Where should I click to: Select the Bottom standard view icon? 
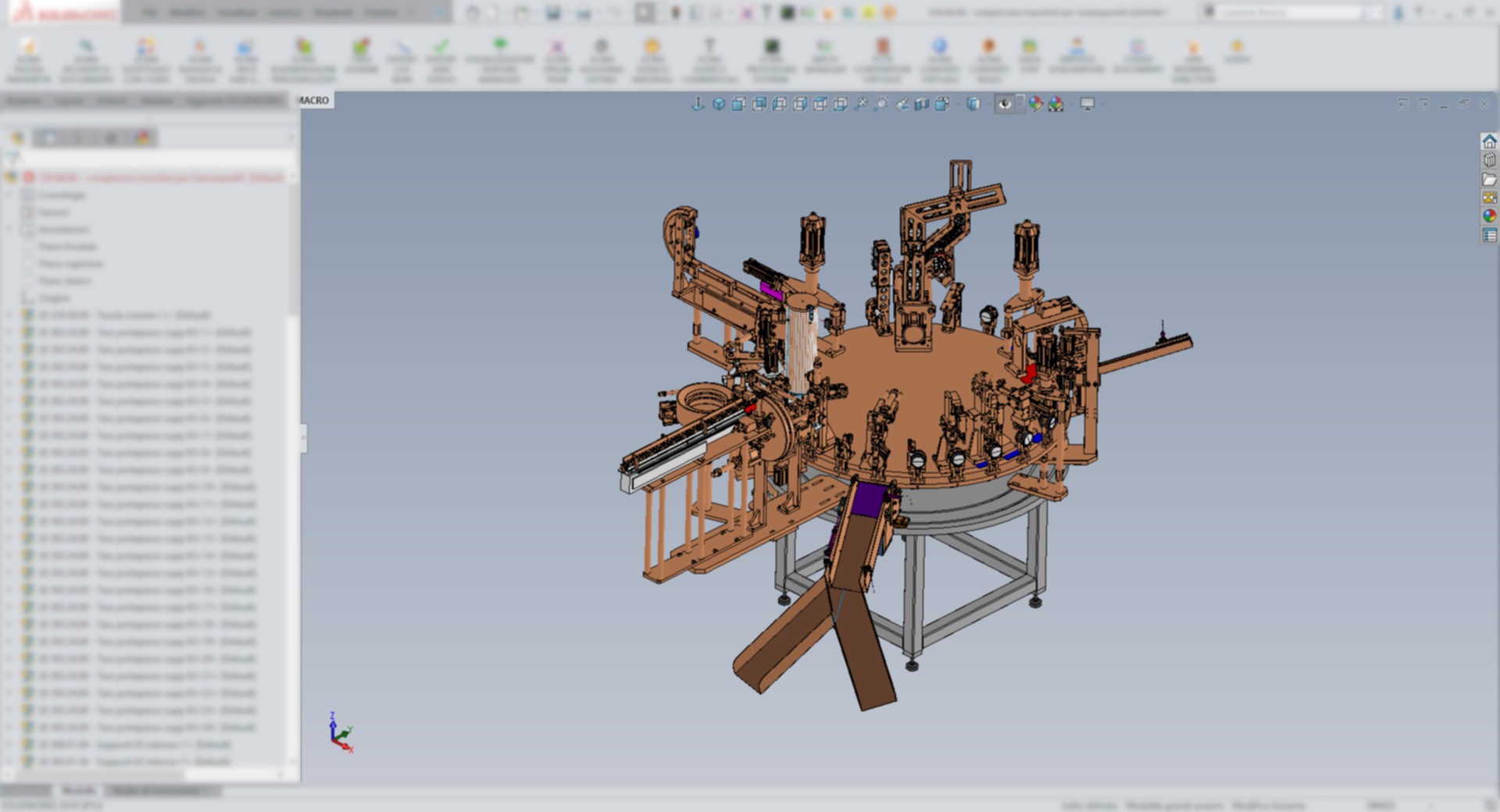tap(841, 104)
